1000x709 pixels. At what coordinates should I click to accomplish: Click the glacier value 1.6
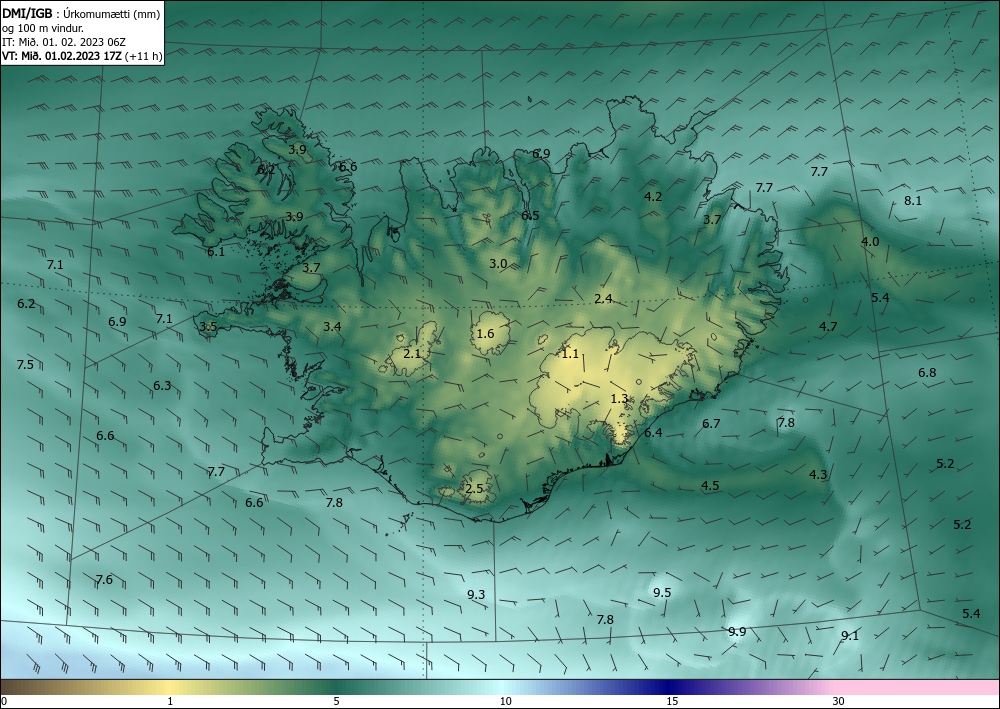(x=485, y=333)
